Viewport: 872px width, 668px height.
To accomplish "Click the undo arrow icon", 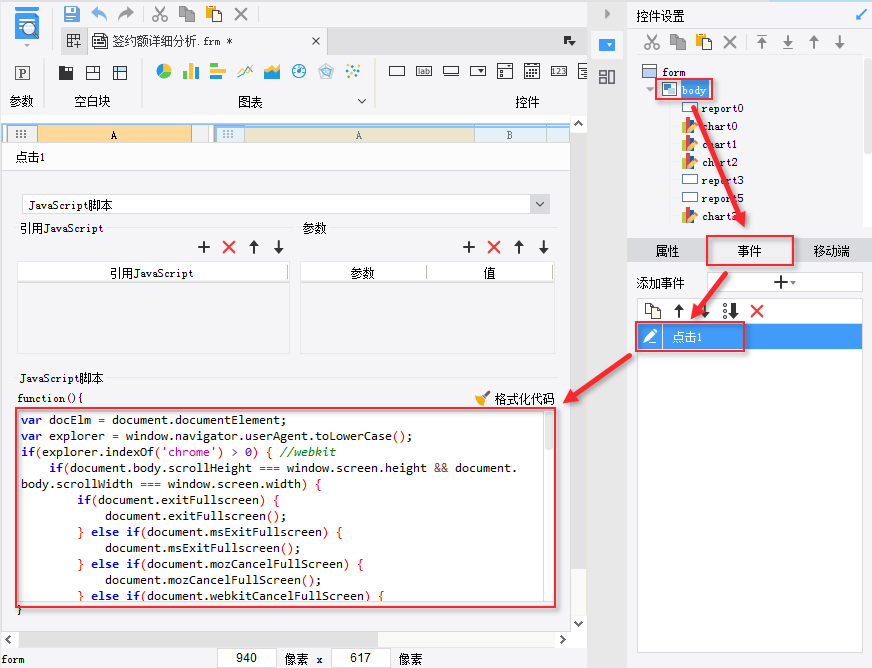I will (x=98, y=14).
